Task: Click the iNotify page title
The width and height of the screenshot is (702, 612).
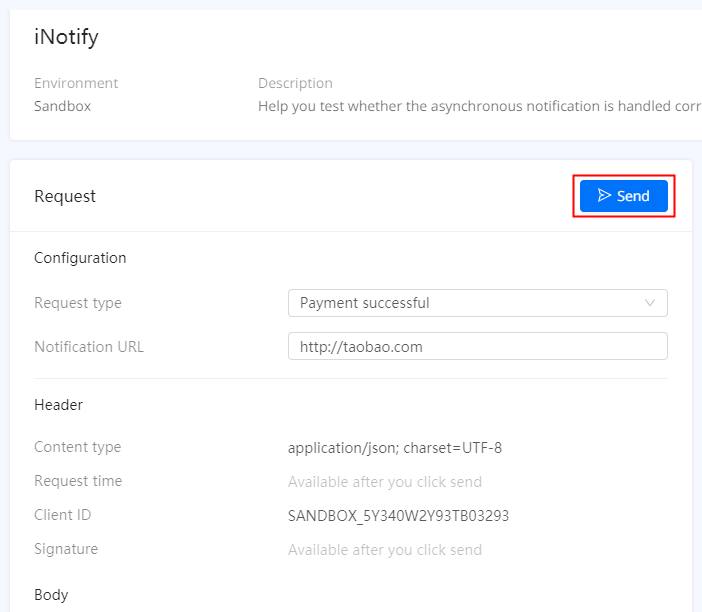Action: [x=66, y=37]
